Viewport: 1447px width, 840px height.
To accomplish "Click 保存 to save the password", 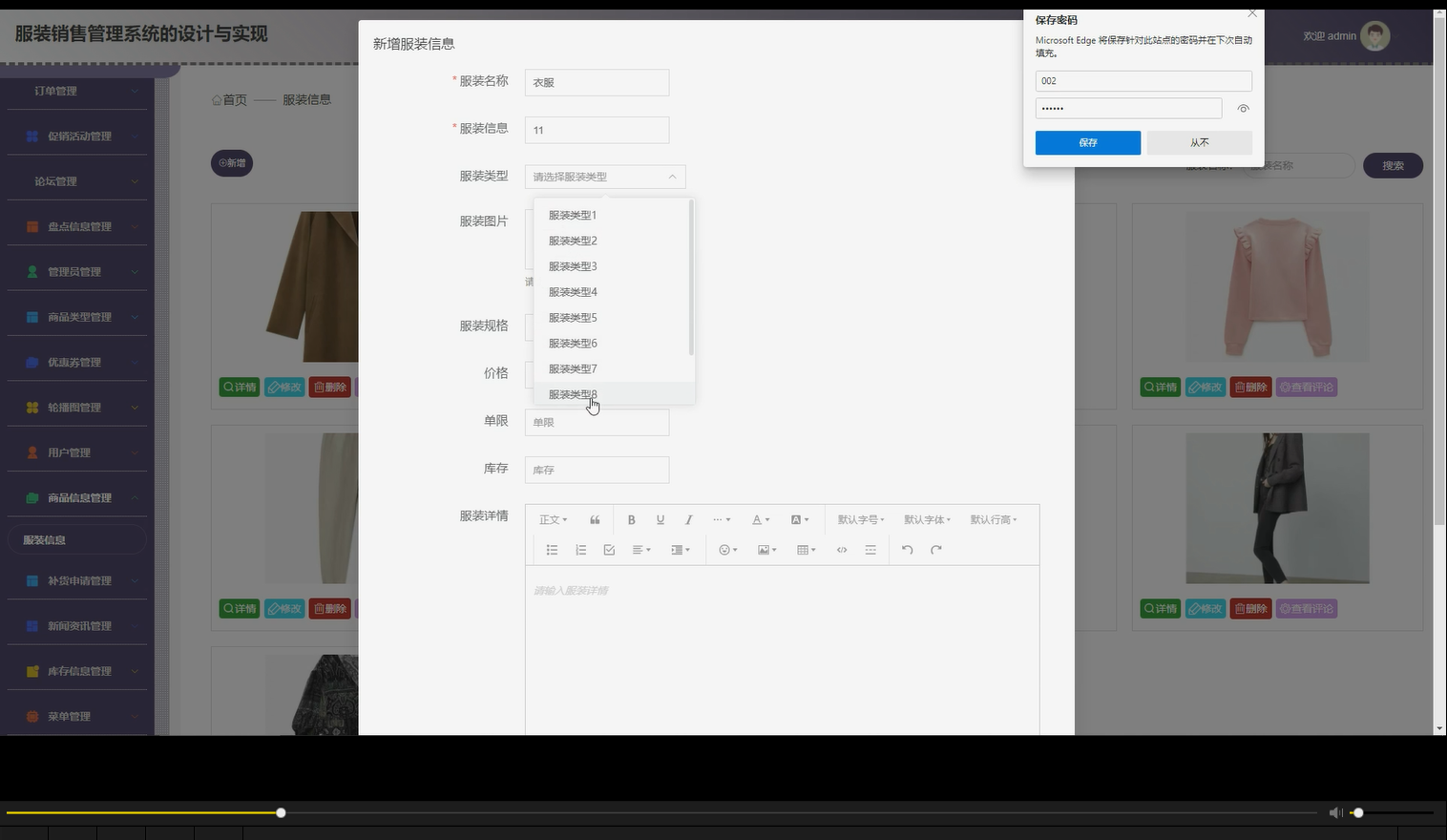I will [x=1087, y=142].
